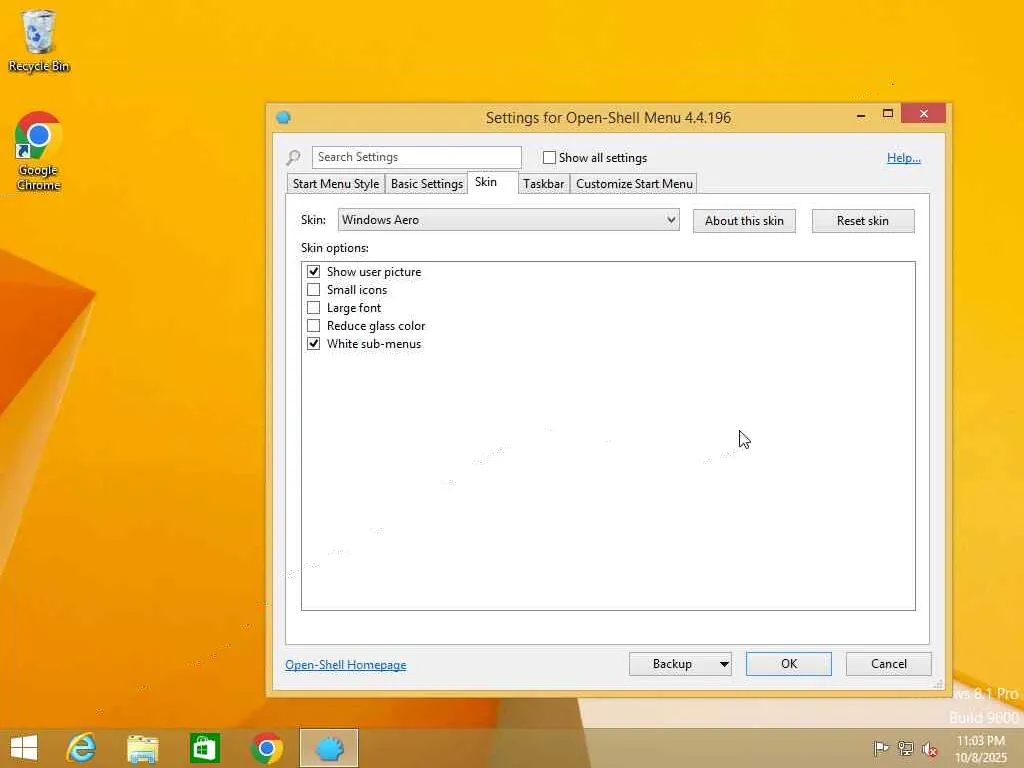Screen dimensions: 1024x768
Task: Uncheck Show user picture
Action: click(313, 272)
